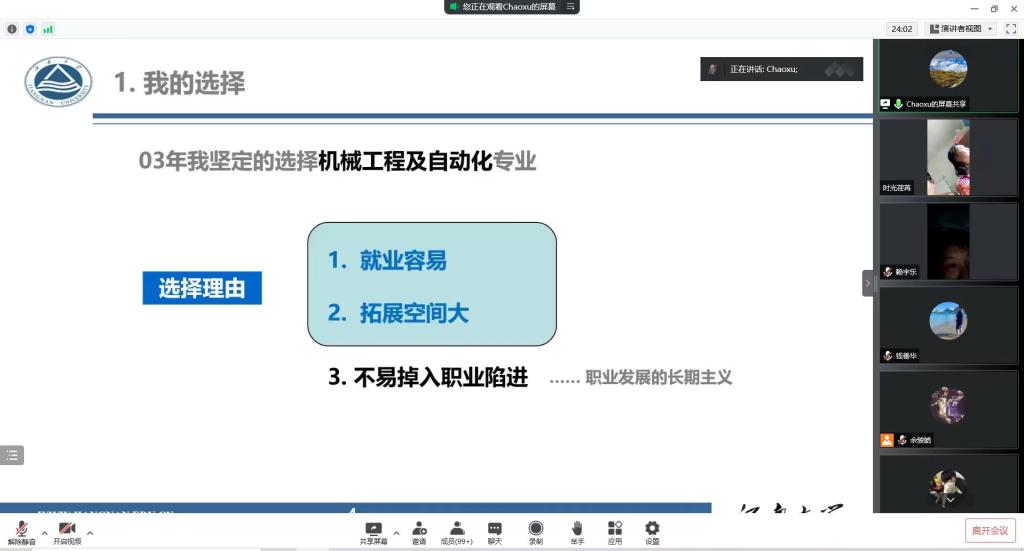Expand audio options arrow beside microphone

click(x=44, y=532)
